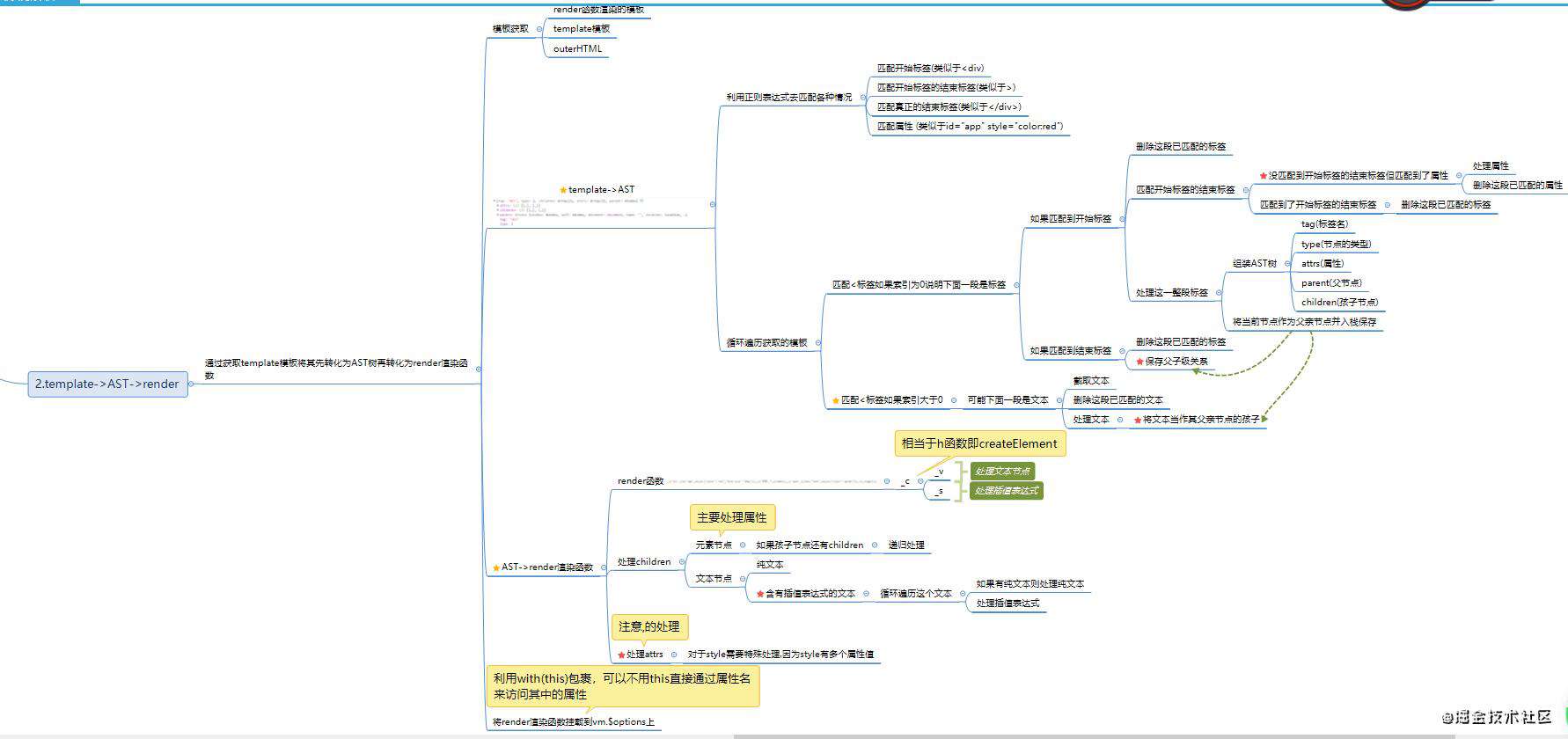The image size is (1568, 739).
Task: Select the template模板 node
Action: click(x=581, y=29)
